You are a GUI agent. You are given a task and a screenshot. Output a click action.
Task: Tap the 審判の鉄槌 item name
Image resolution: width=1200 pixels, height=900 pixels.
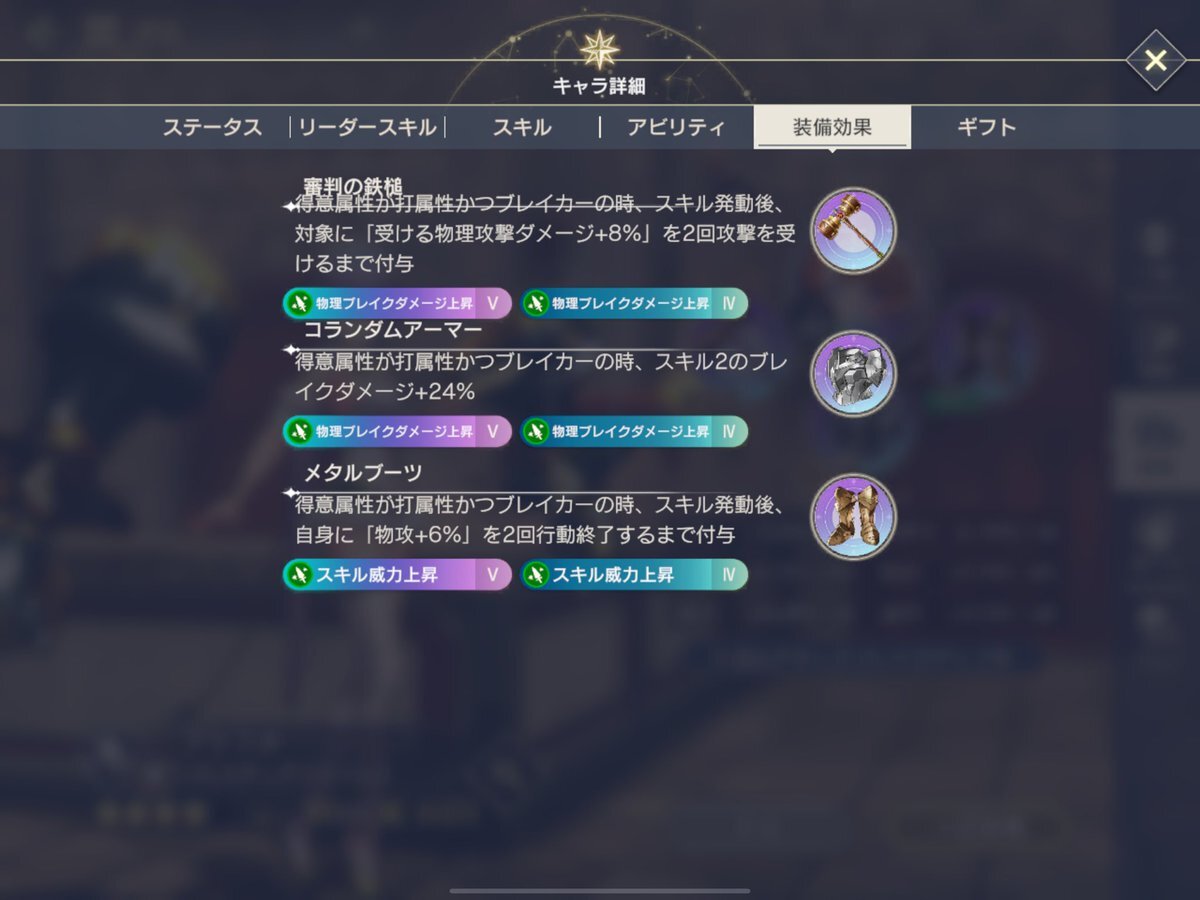353,186
